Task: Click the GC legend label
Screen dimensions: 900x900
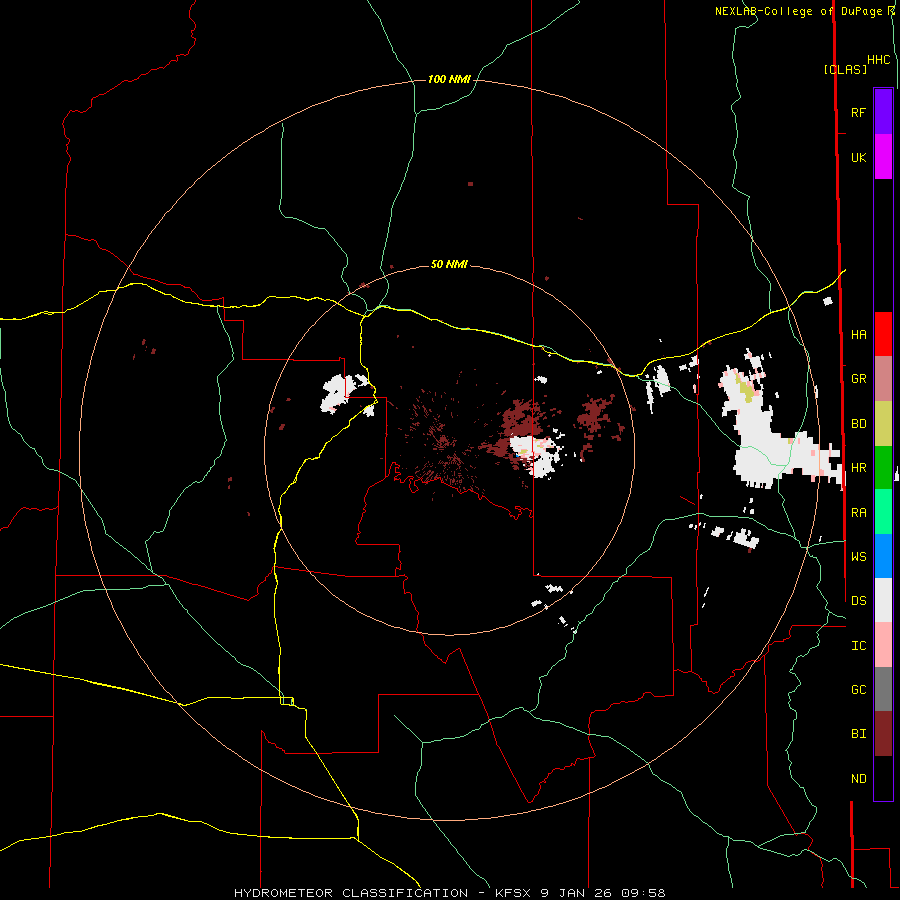Action: 858,690
